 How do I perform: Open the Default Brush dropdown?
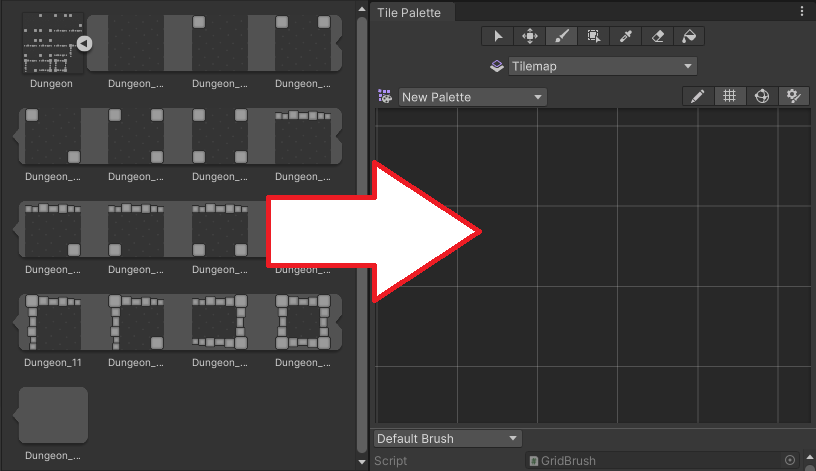point(448,439)
